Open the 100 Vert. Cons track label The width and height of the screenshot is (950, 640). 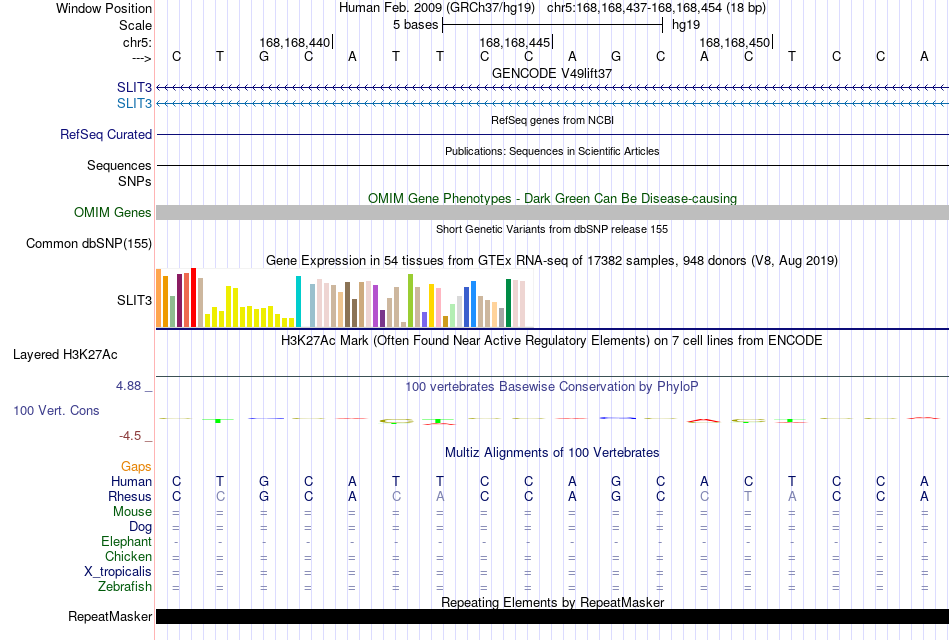56,410
